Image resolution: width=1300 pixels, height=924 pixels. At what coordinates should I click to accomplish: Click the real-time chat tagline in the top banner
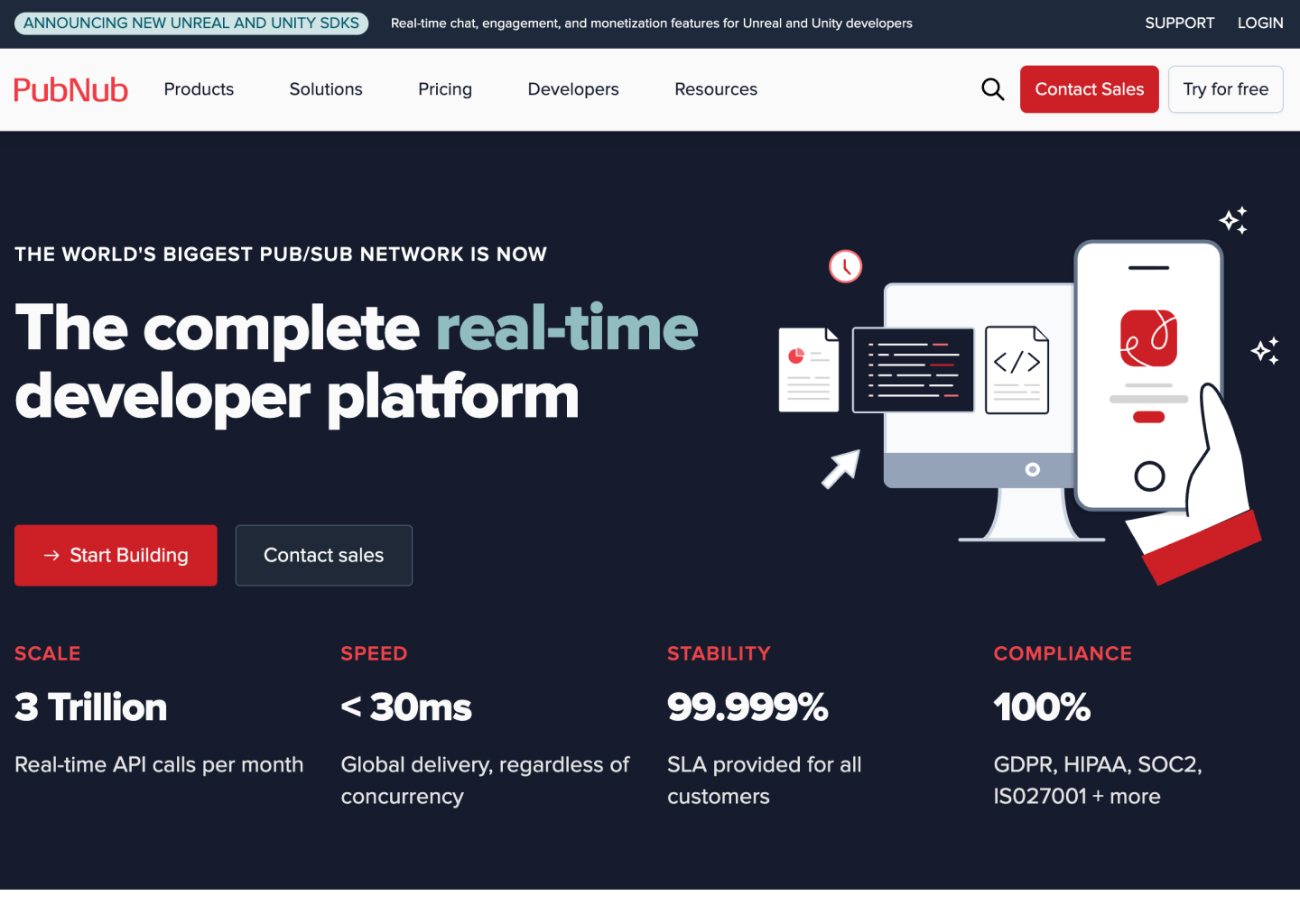coord(652,23)
